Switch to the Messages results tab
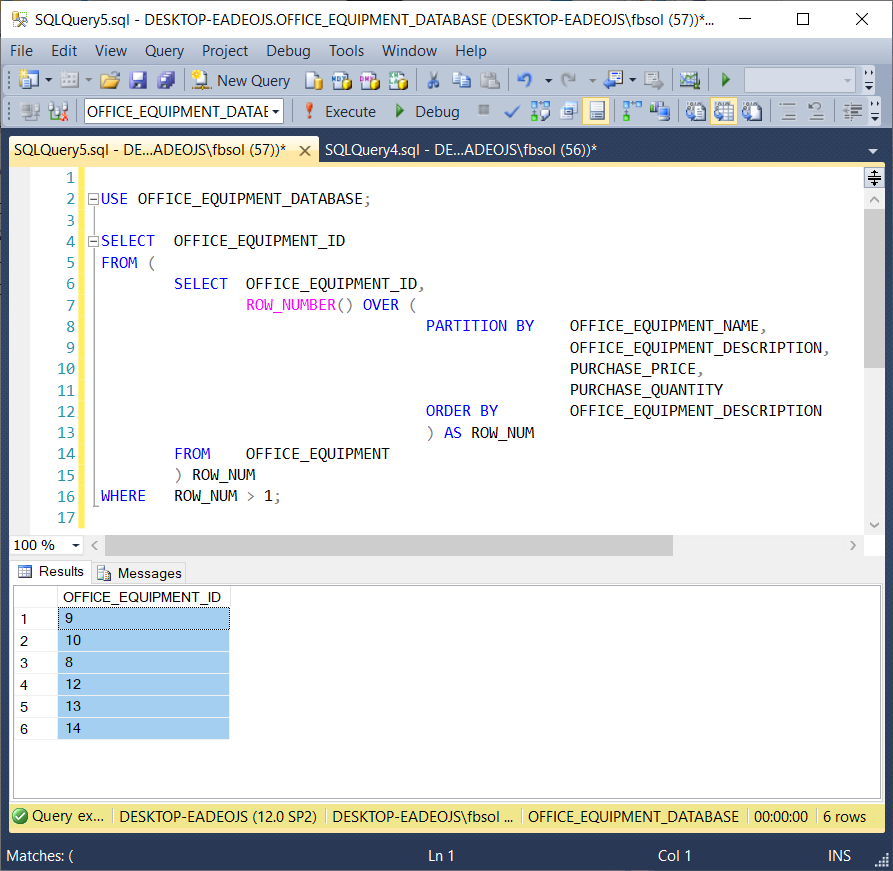Viewport: 893px width, 871px height. tap(140, 573)
